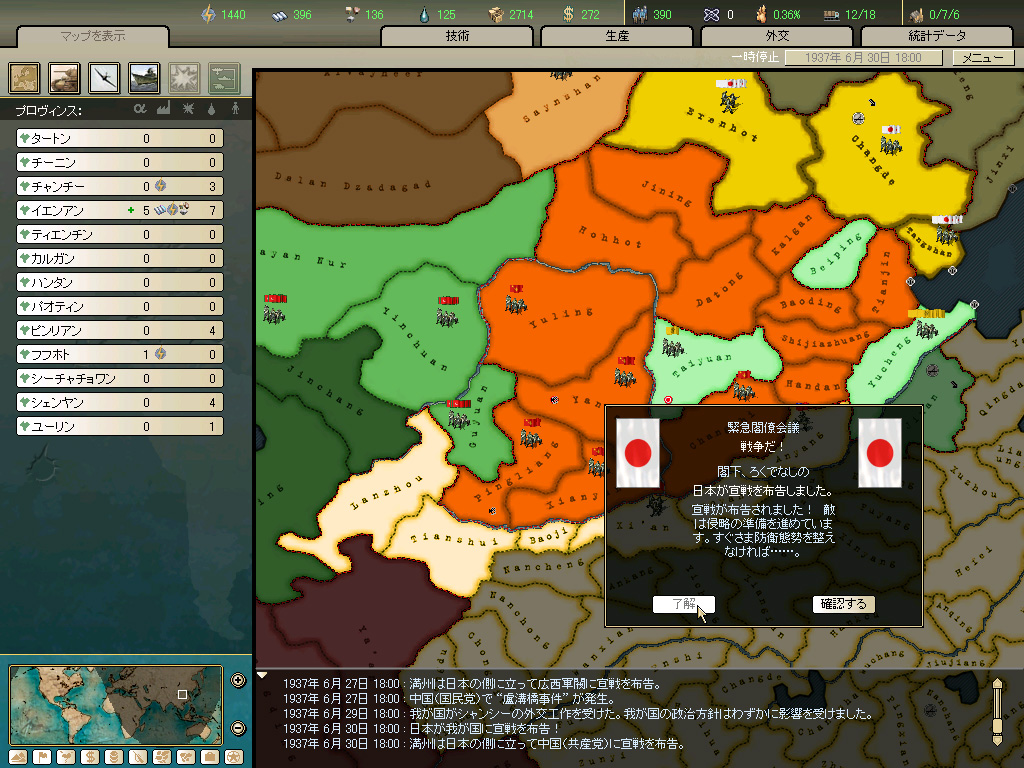Open the 統計データ tab

[x=937, y=36]
